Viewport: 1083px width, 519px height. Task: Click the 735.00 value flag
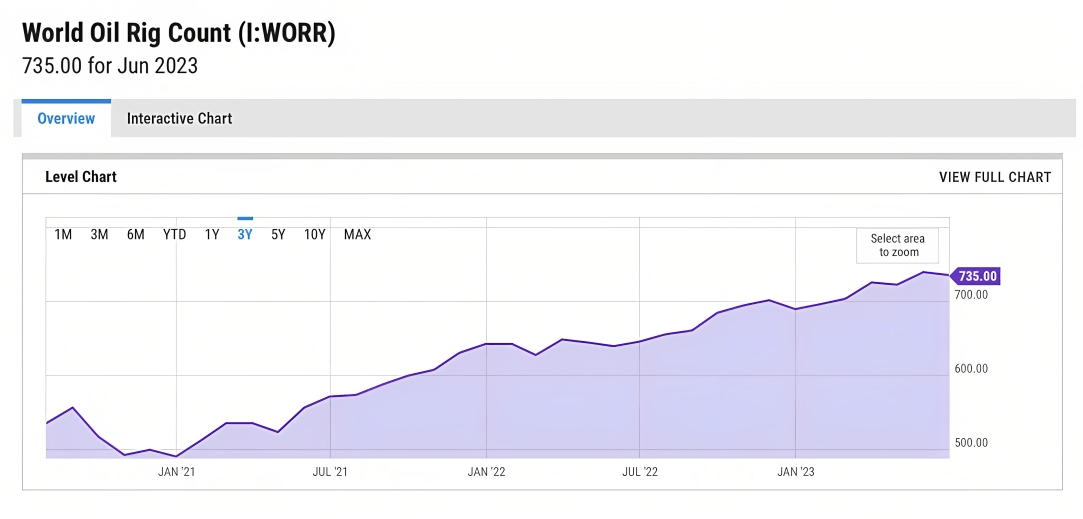[x=976, y=276]
